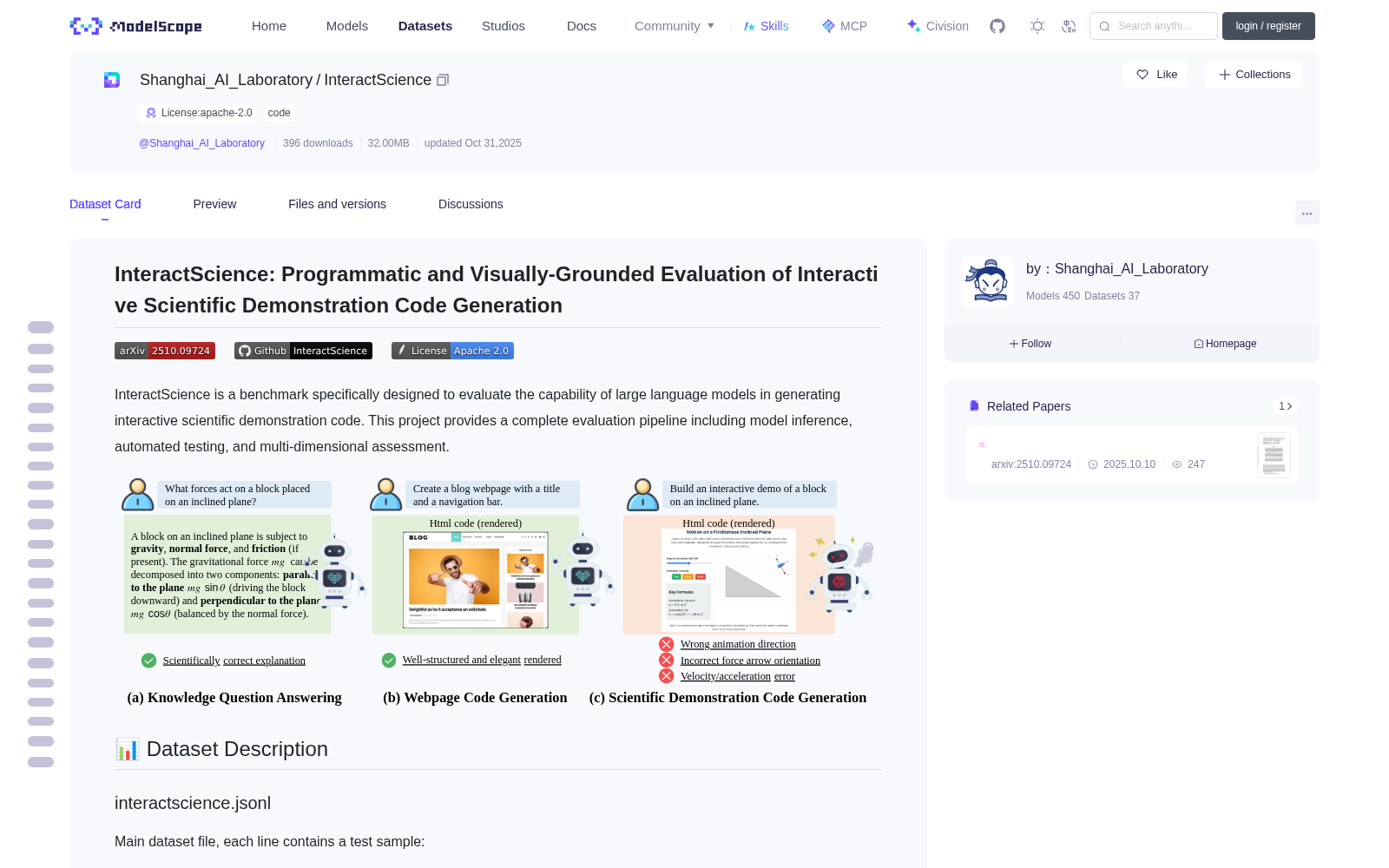Open the three-dots more options menu
The image size is (1389, 868).
click(x=1307, y=213)
